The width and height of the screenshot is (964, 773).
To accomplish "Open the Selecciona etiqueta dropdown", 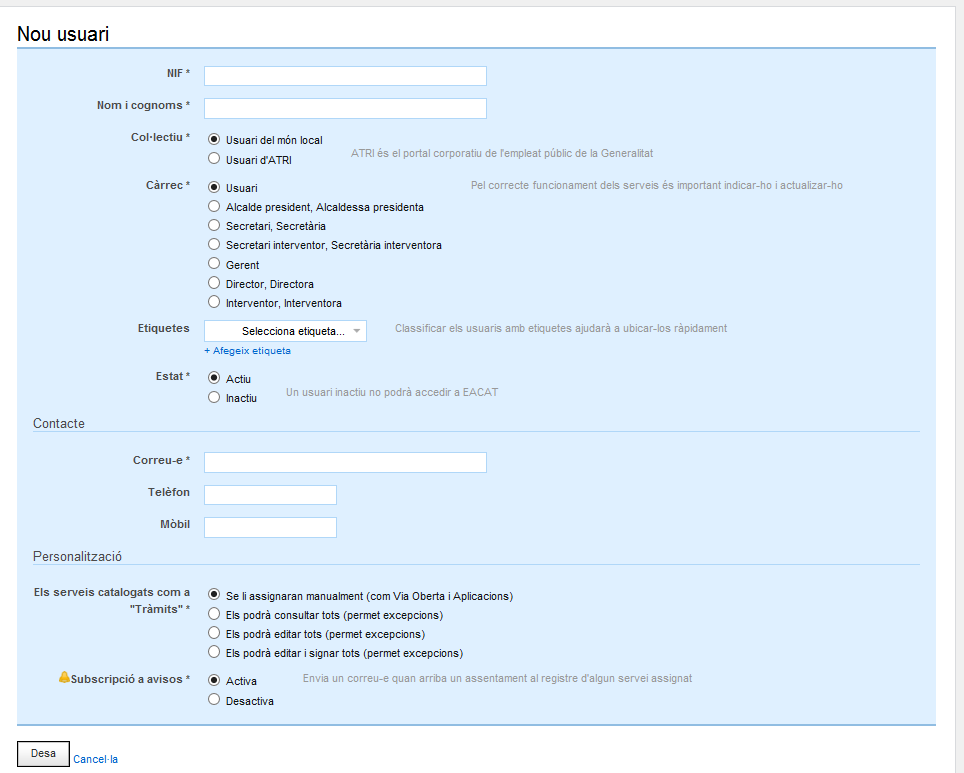I will [x=285, y=331].
